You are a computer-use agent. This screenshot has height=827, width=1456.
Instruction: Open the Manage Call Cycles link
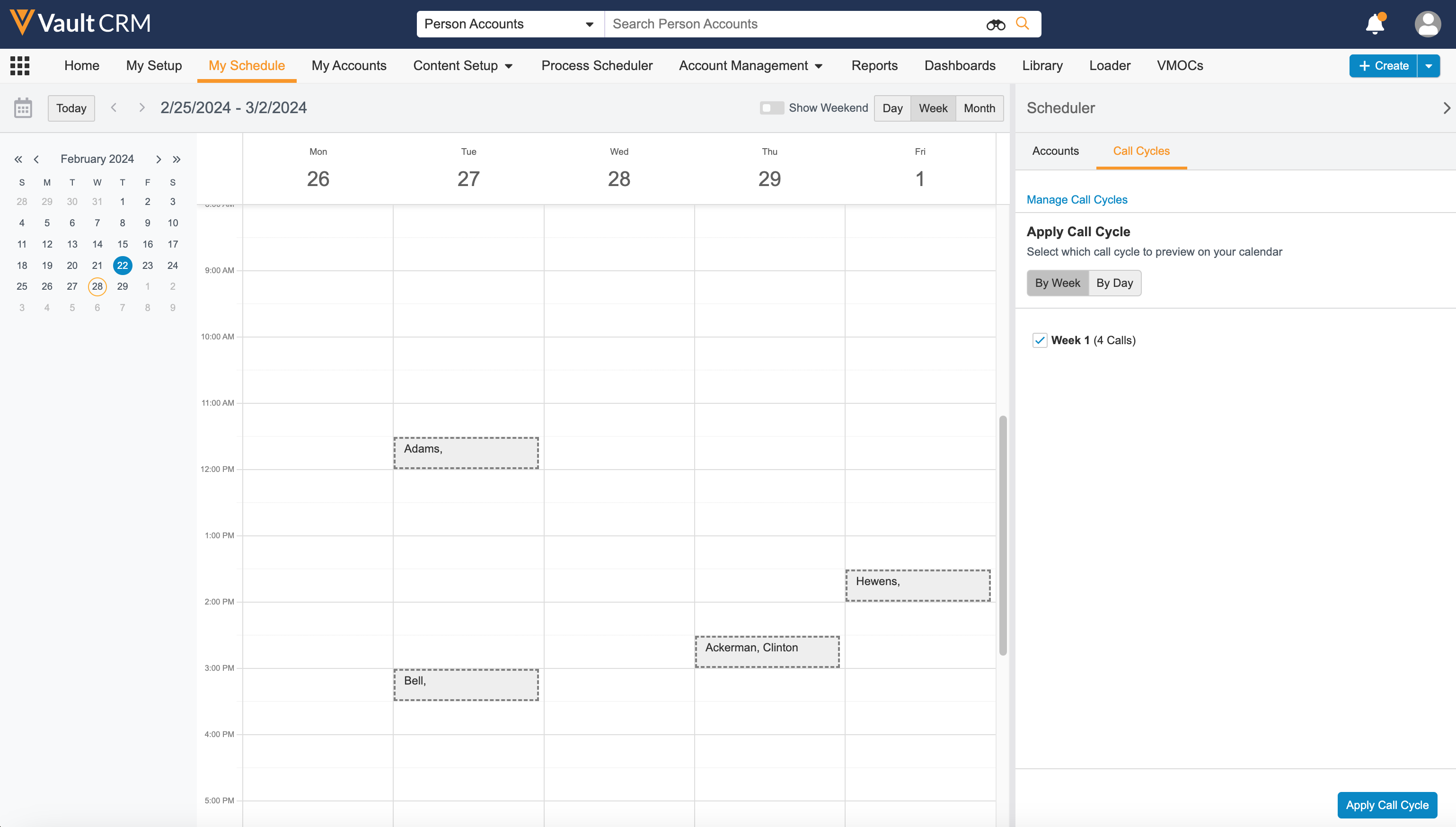click(1077, 200)
